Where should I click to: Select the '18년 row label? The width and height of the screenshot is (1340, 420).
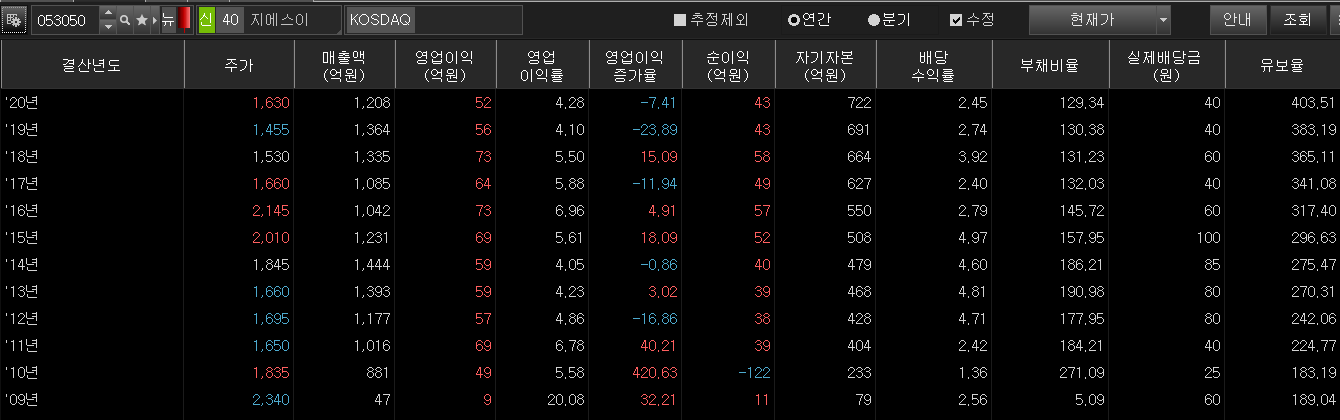[21, 156]
